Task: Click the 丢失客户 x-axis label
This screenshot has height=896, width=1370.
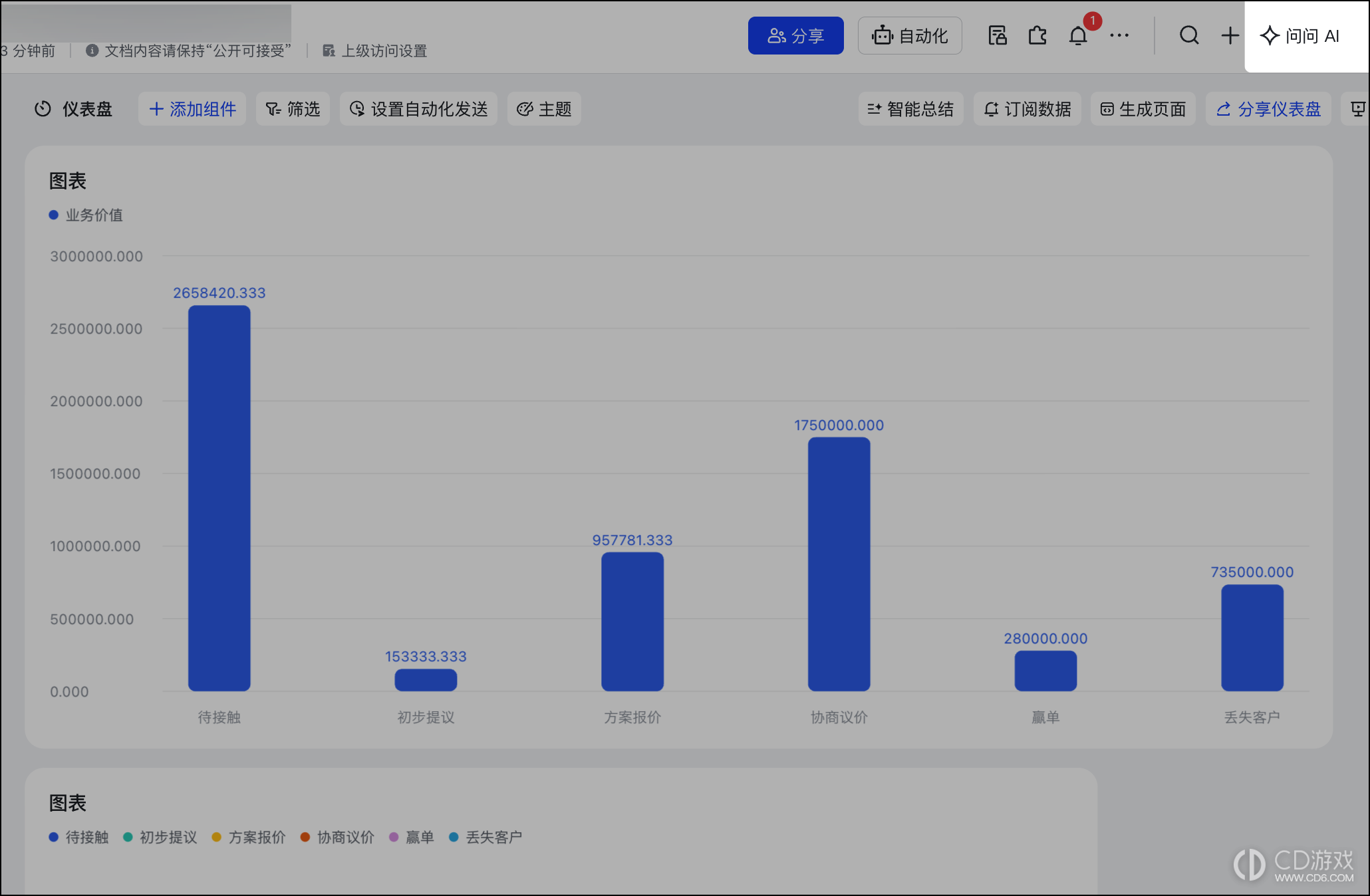Action: click(x=1252, y=717)
